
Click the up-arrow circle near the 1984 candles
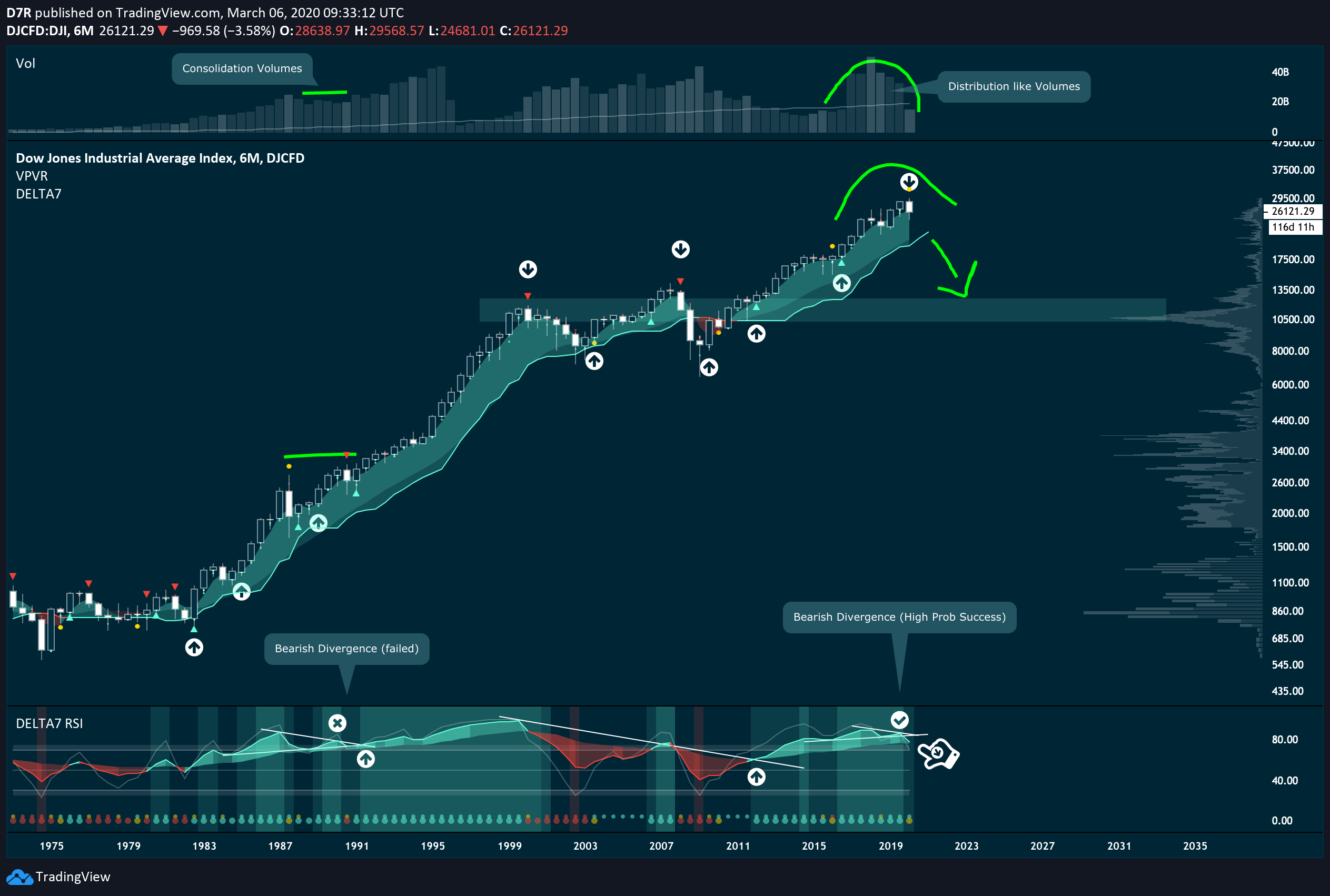tap(241, 591)
